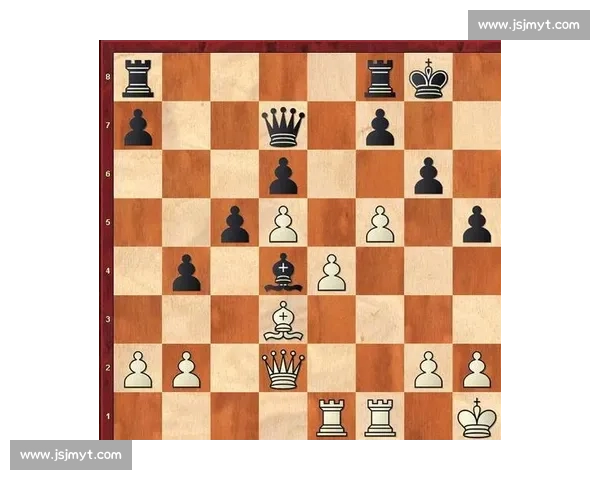Pick the white pawn on b2
Image resolution: width=600 pixels, height=480 pixels.
click(x=186, y=370)
